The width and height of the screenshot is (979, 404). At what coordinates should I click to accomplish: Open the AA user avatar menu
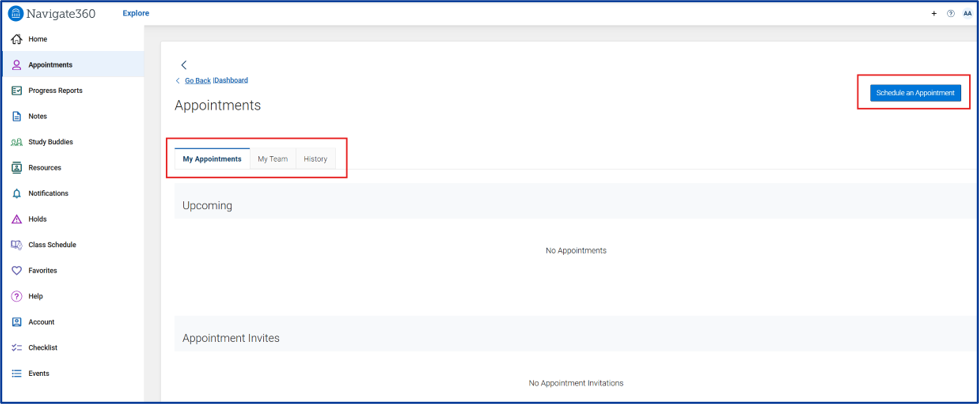(x=968, y=13)
